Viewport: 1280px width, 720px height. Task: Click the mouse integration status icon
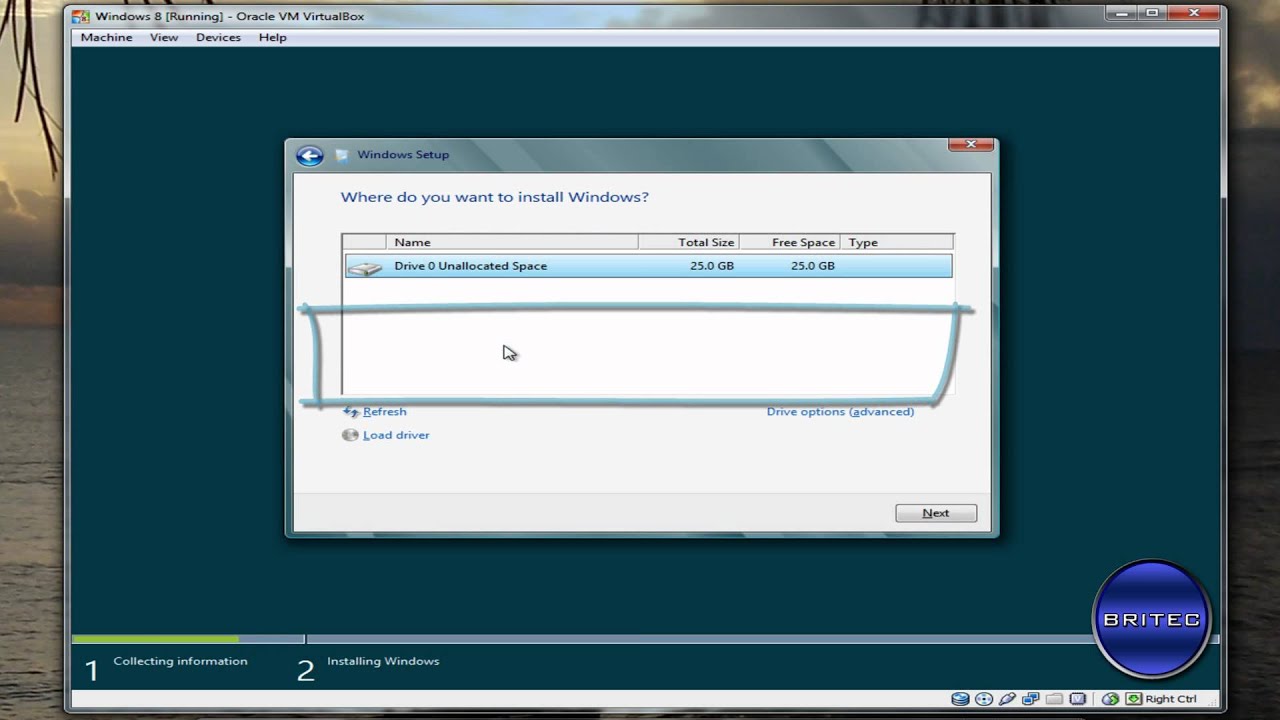tap(1110, 699)
